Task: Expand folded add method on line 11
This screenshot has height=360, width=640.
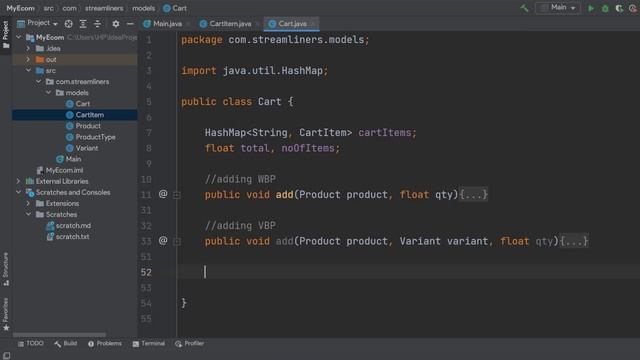Action: tap(177, 195)
